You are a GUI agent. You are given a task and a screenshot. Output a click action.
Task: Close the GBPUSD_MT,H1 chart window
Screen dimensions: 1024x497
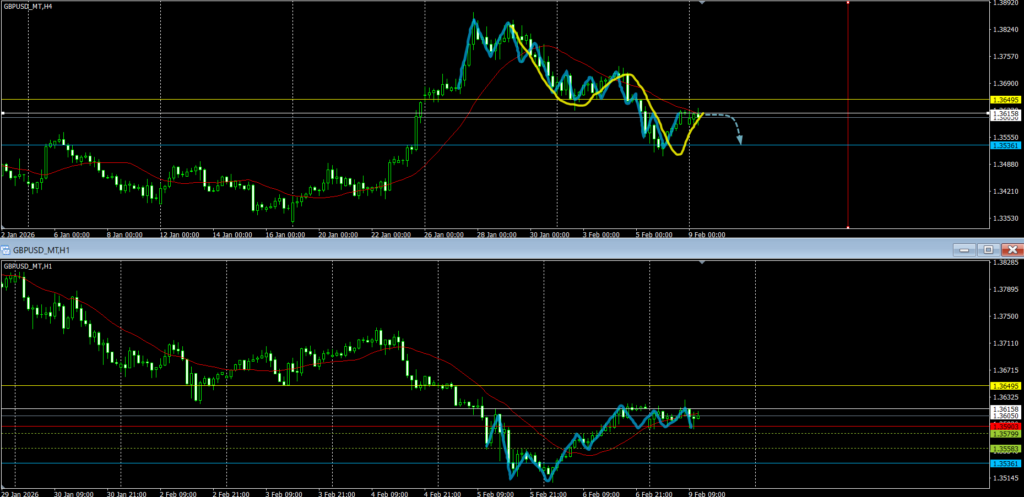tap(1012, 249)
